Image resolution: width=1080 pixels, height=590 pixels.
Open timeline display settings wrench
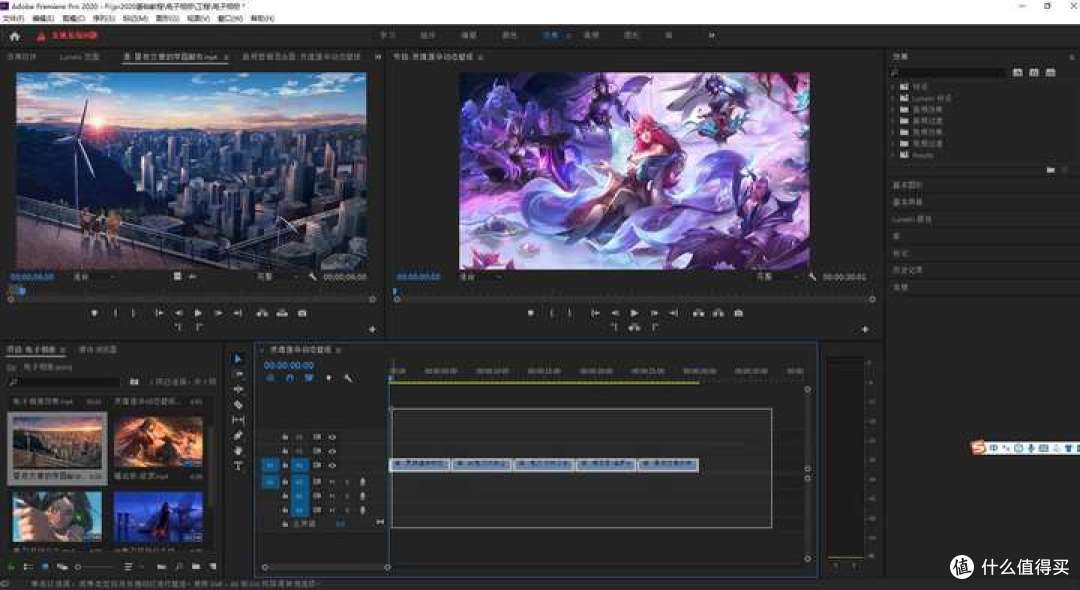(x=348, y=378)
